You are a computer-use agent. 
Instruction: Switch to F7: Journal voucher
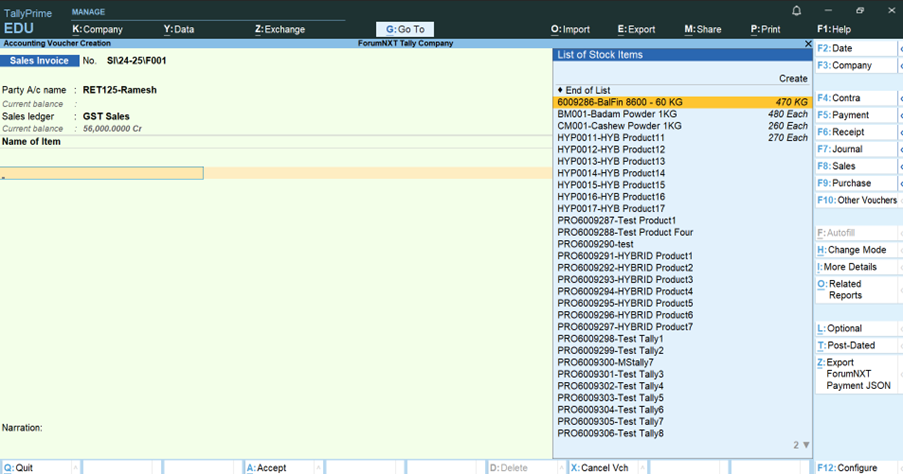(x=856, y=149)
